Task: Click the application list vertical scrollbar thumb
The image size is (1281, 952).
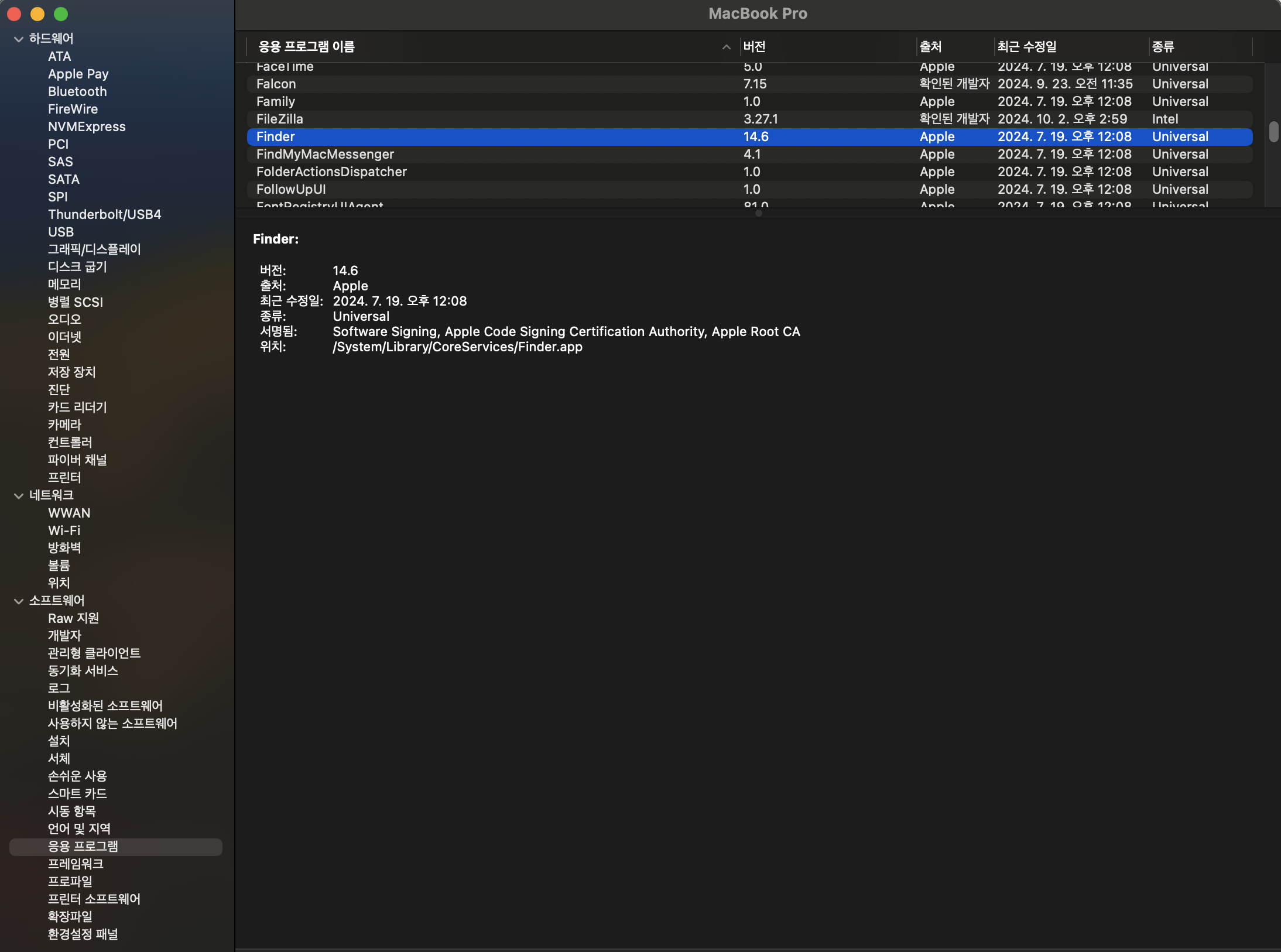Action: [x=1273, y=132]
